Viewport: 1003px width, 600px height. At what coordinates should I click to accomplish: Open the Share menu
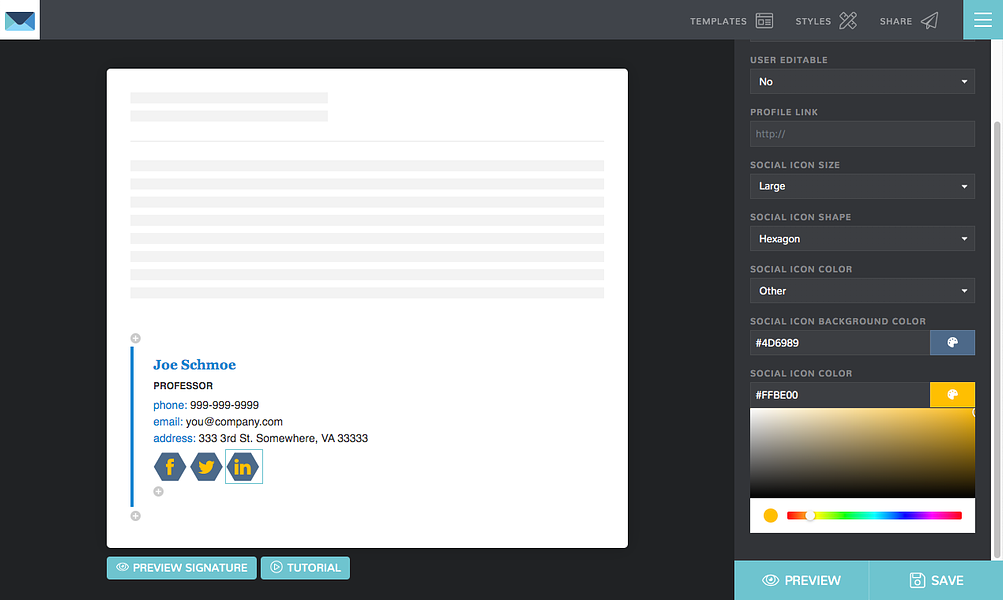click(x=909, y=21)
